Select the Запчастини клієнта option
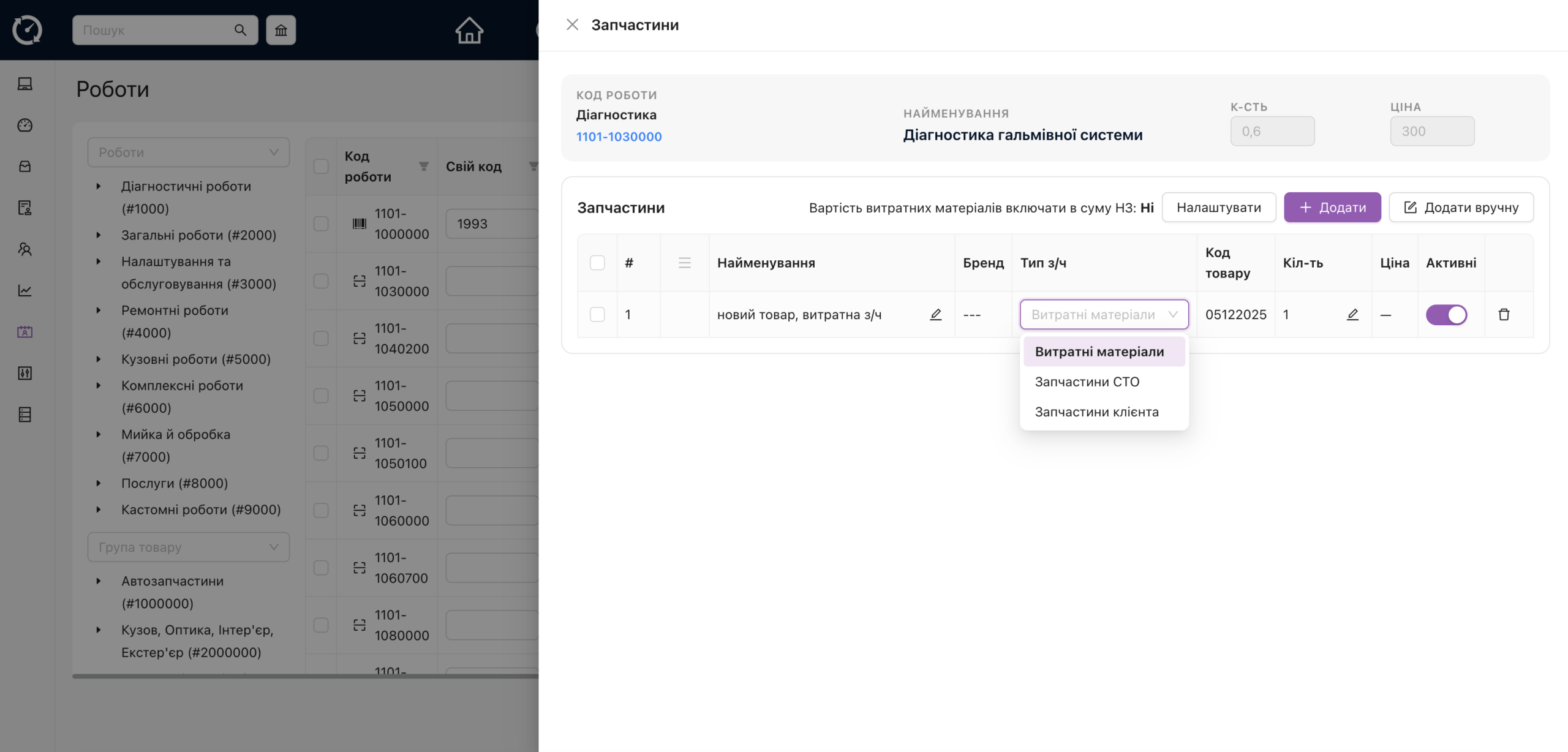The image size is (1568, 752). pos(1096,412)
